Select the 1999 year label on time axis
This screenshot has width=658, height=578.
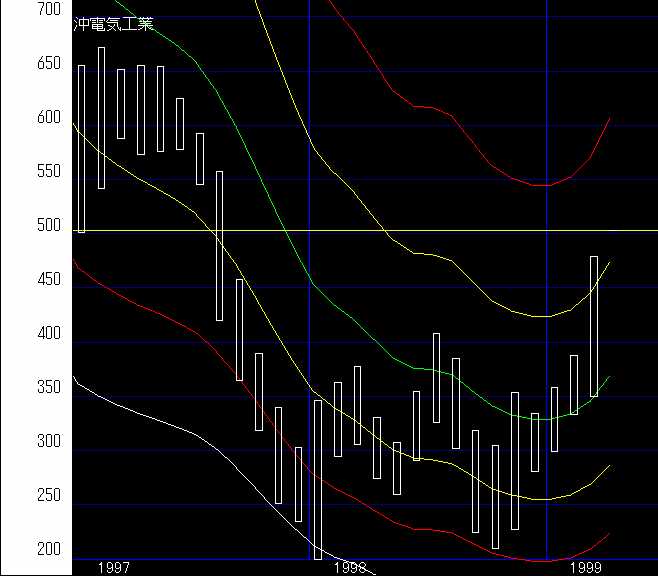[585, 567]
